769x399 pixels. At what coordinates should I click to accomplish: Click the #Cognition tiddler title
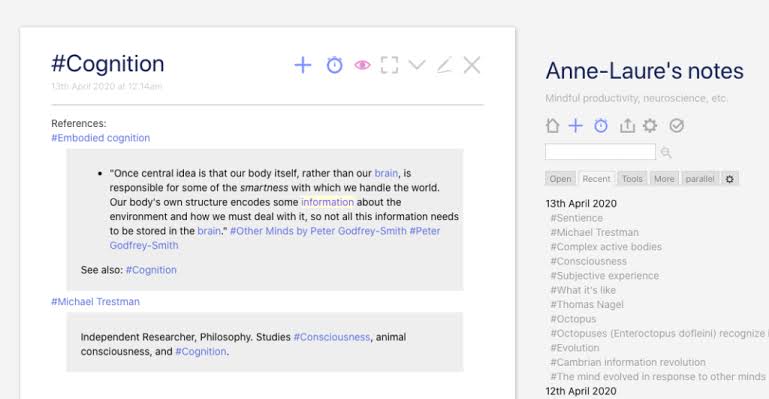[107, 64]
